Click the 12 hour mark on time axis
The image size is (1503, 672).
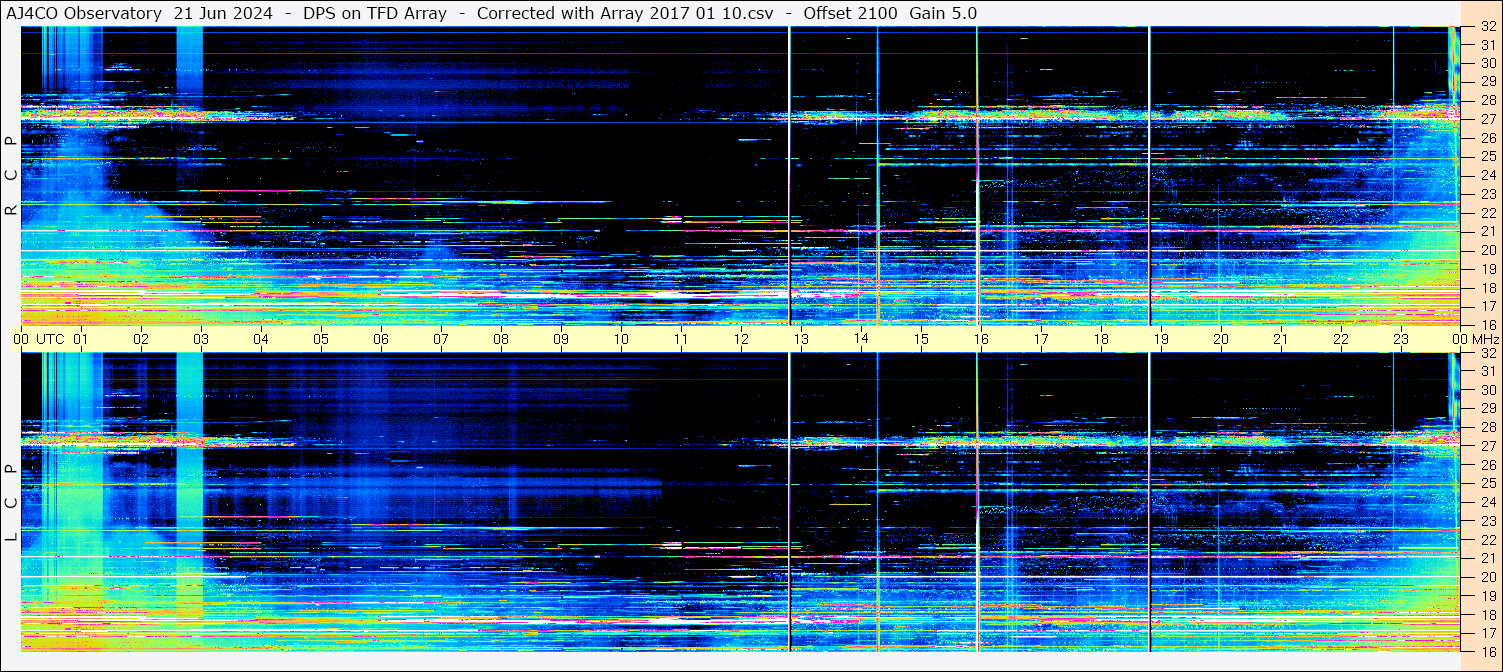click(741, 339)
